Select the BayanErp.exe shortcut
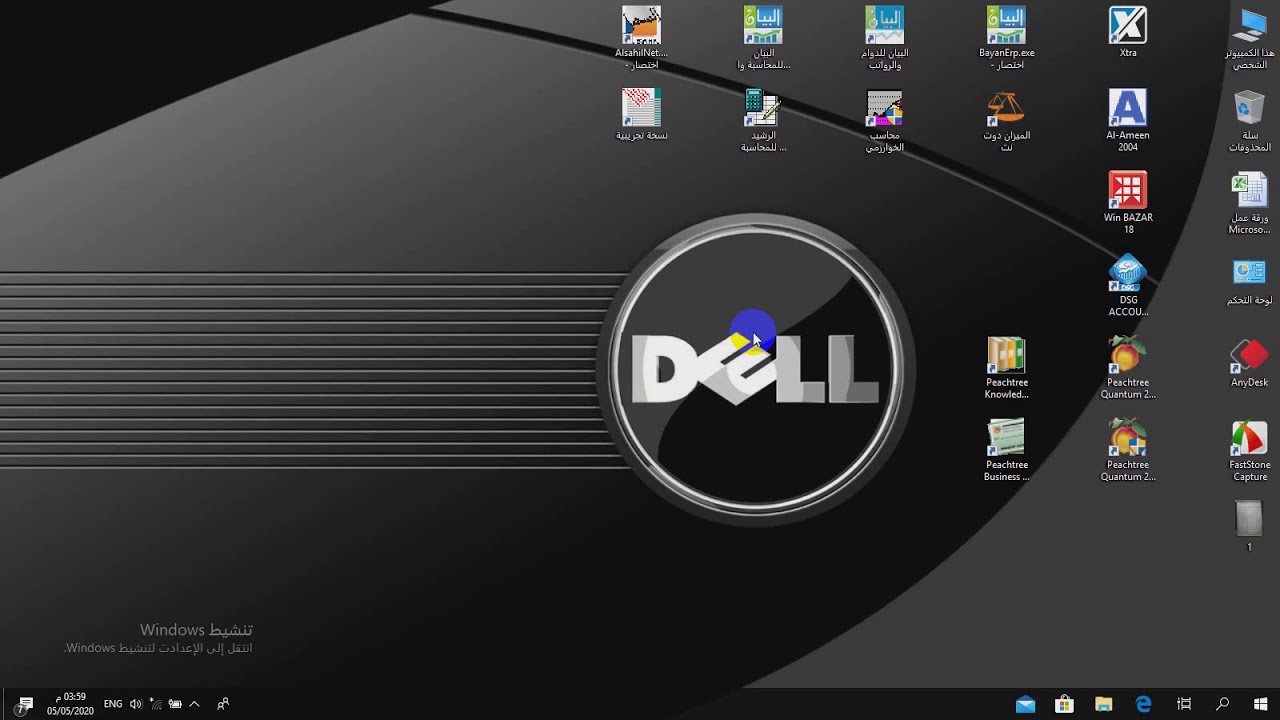The width and height of the screenshot is (1280, 720). click(x=1006, y=38)
